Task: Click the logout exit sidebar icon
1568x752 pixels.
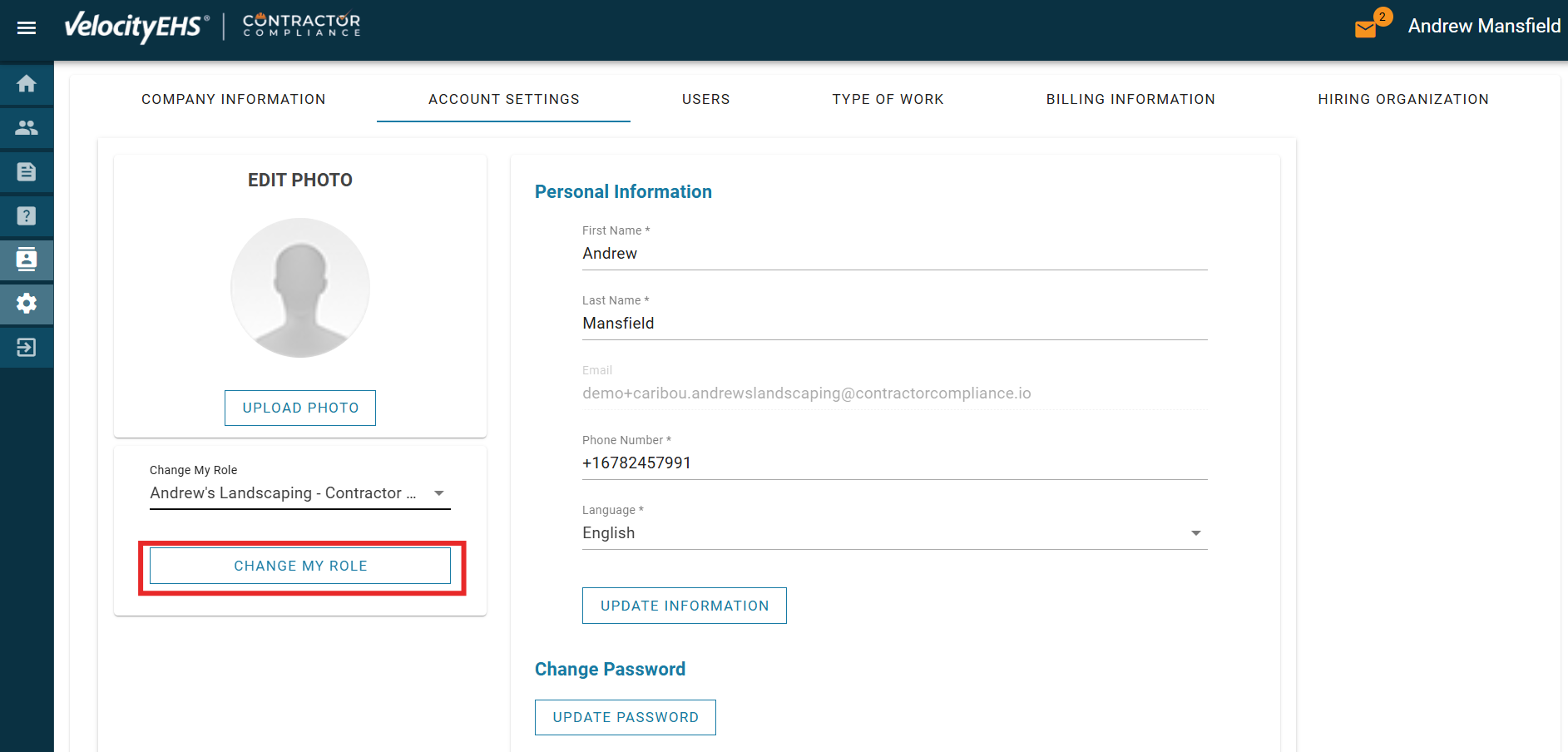Action: [x=27, y=347]
